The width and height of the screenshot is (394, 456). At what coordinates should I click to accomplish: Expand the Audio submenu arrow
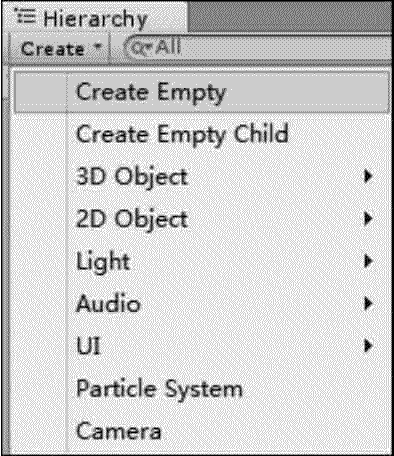click(368, 304)
